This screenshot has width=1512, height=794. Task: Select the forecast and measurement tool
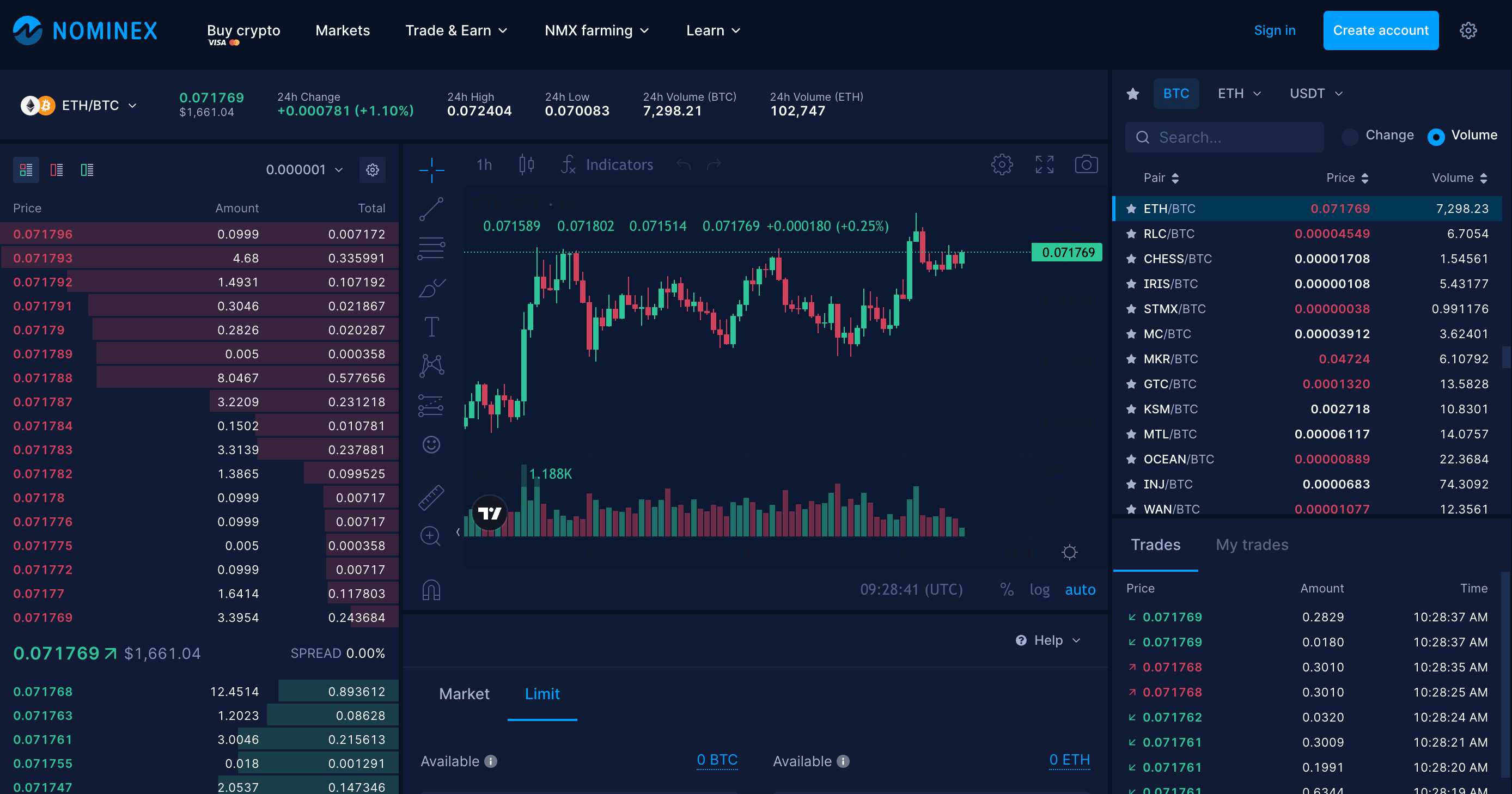point(431,405)
